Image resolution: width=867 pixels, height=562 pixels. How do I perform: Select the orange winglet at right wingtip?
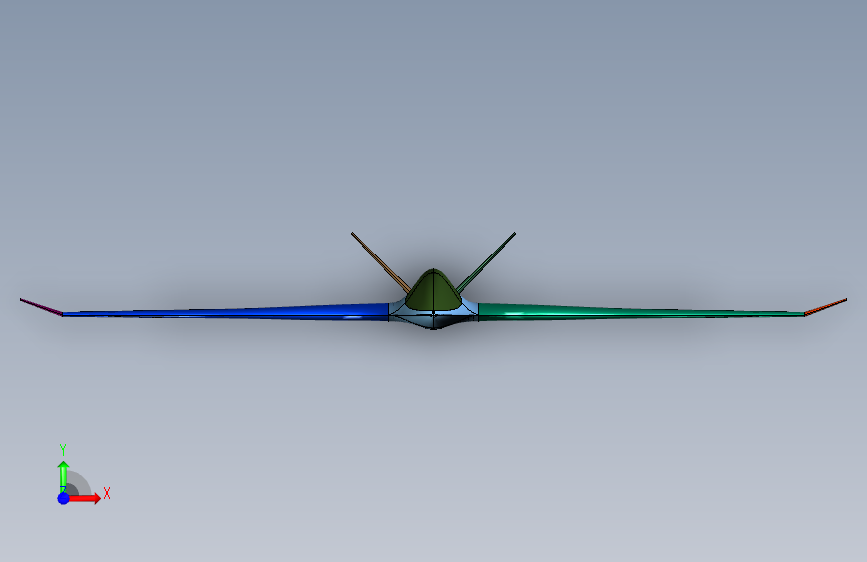[826, 306]
